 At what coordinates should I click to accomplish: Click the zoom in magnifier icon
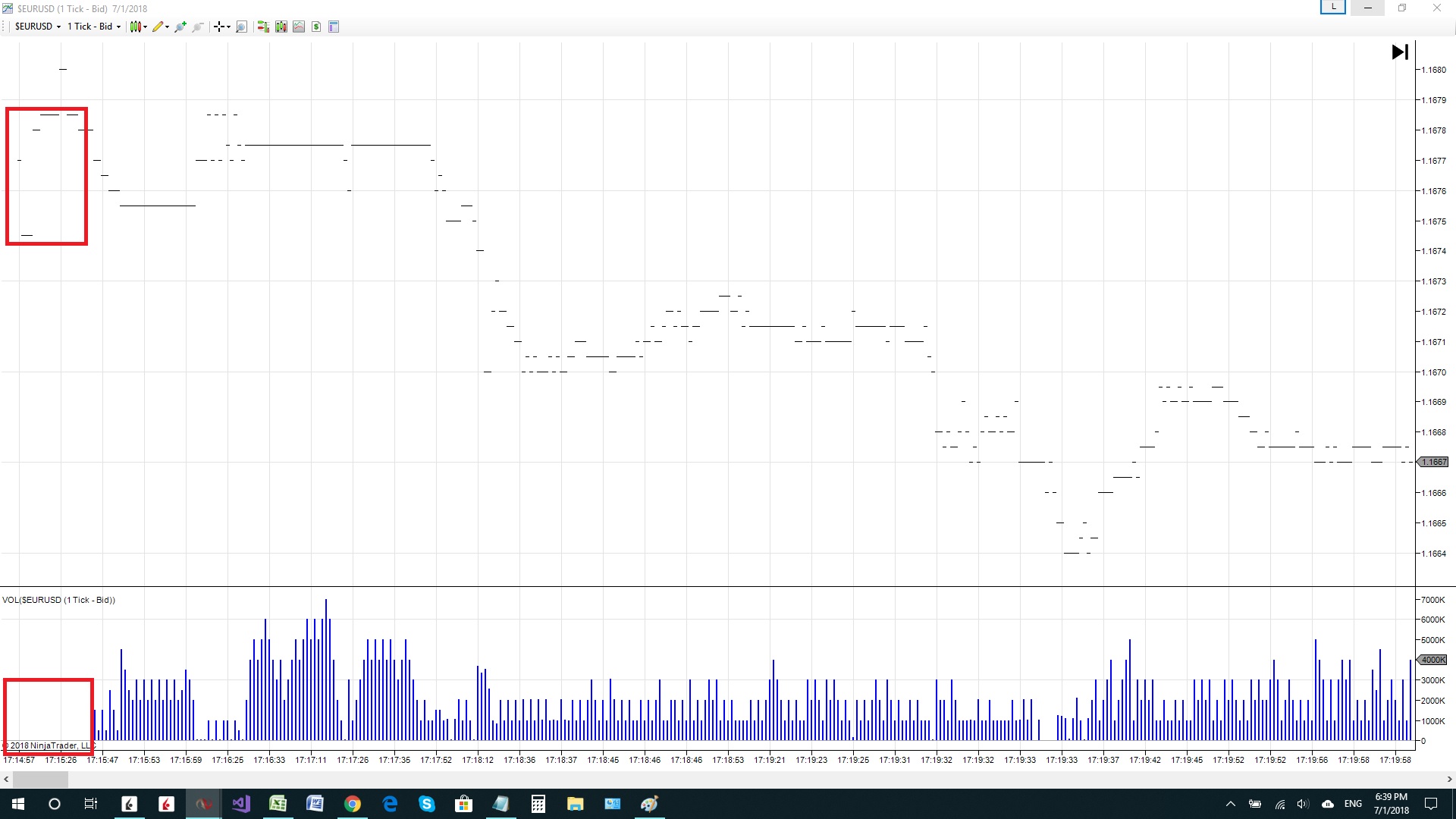point(180,27)
